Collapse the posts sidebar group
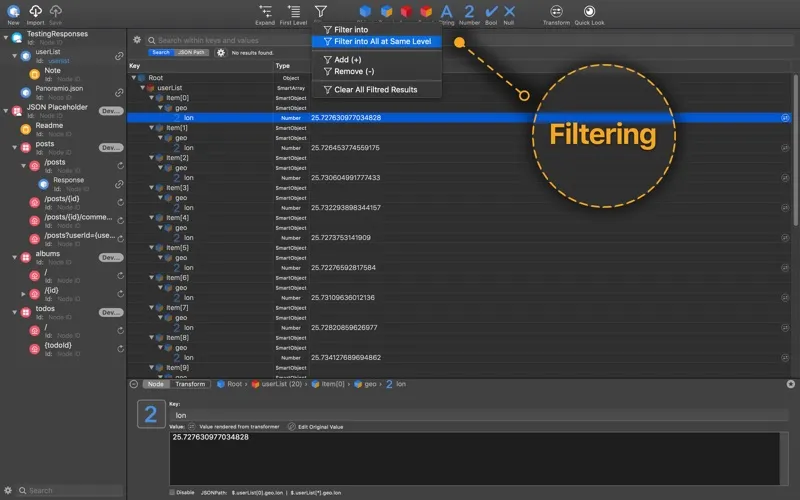The width and height of the screenshot is (800, 500). pyautogui.click(x=14, y=147)
